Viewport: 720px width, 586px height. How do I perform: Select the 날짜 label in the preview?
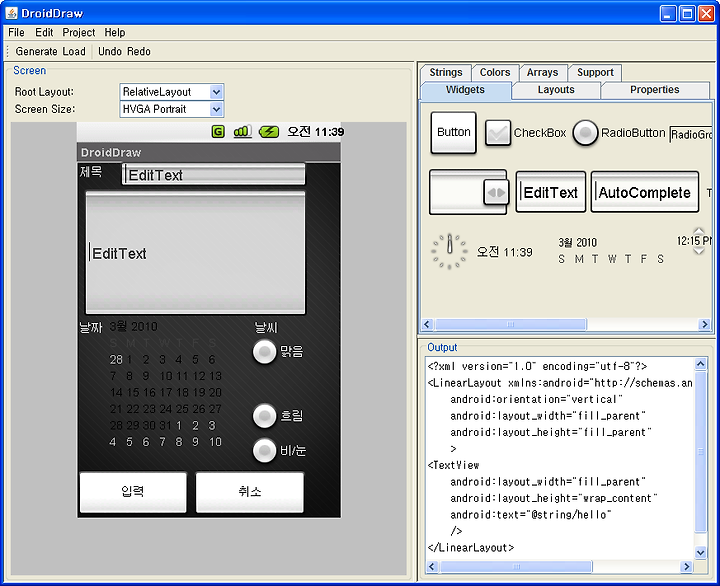tap(90, 327)
